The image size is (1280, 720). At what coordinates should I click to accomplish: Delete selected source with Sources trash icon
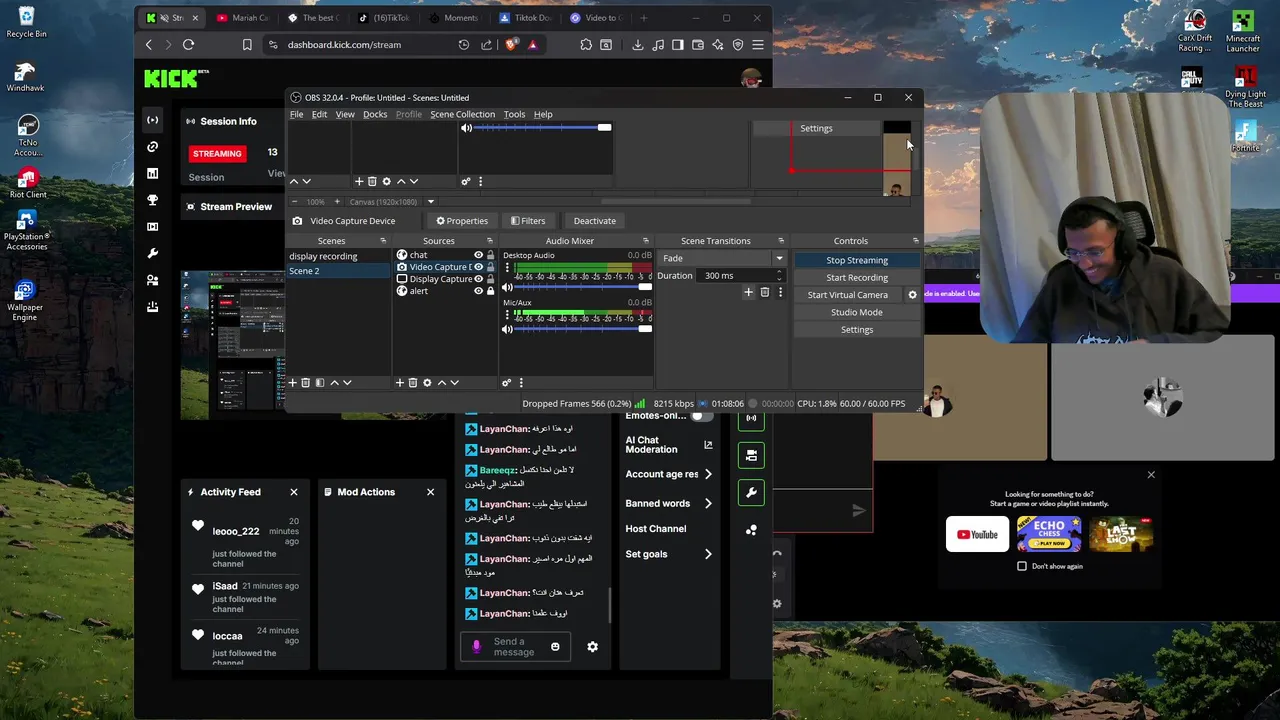pyautogui.click(x=413, y=382)
